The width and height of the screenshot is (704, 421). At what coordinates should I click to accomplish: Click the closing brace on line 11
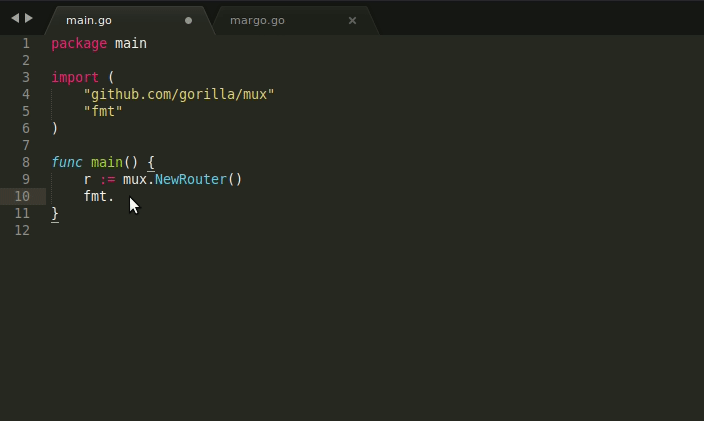(55, 214)
